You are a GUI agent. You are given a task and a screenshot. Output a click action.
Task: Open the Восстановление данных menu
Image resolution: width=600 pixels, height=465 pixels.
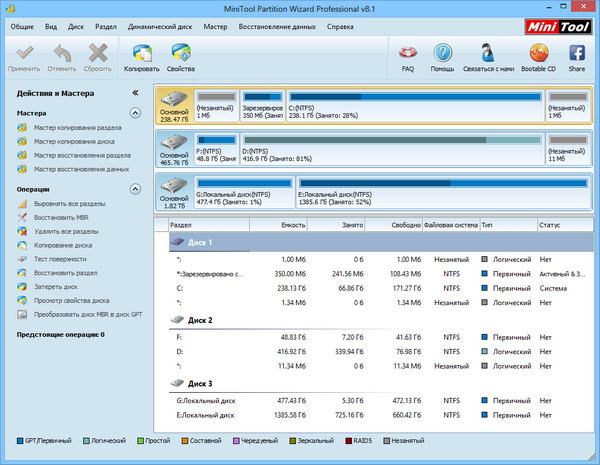pos(277,27)
